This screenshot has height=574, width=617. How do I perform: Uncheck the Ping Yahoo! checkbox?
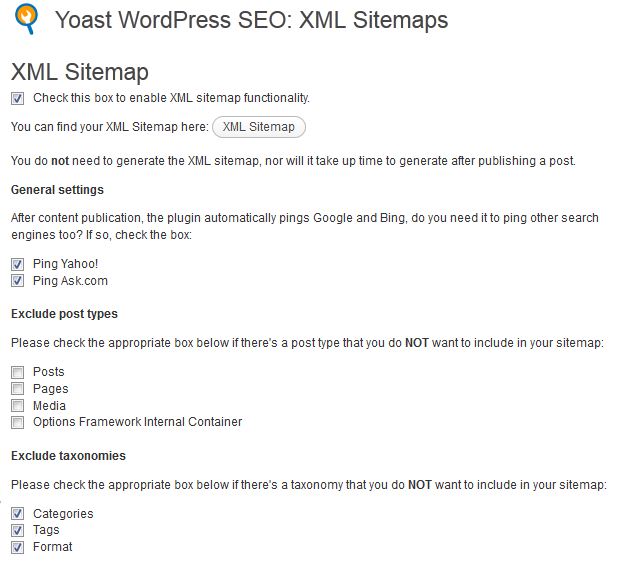17,264
